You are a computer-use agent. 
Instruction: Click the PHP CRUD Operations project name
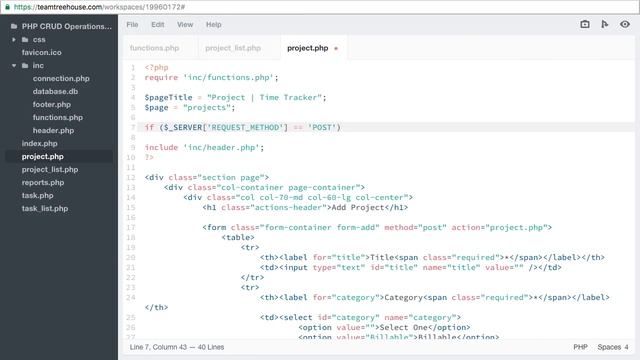pyautogui.click(x=67, y=26)
